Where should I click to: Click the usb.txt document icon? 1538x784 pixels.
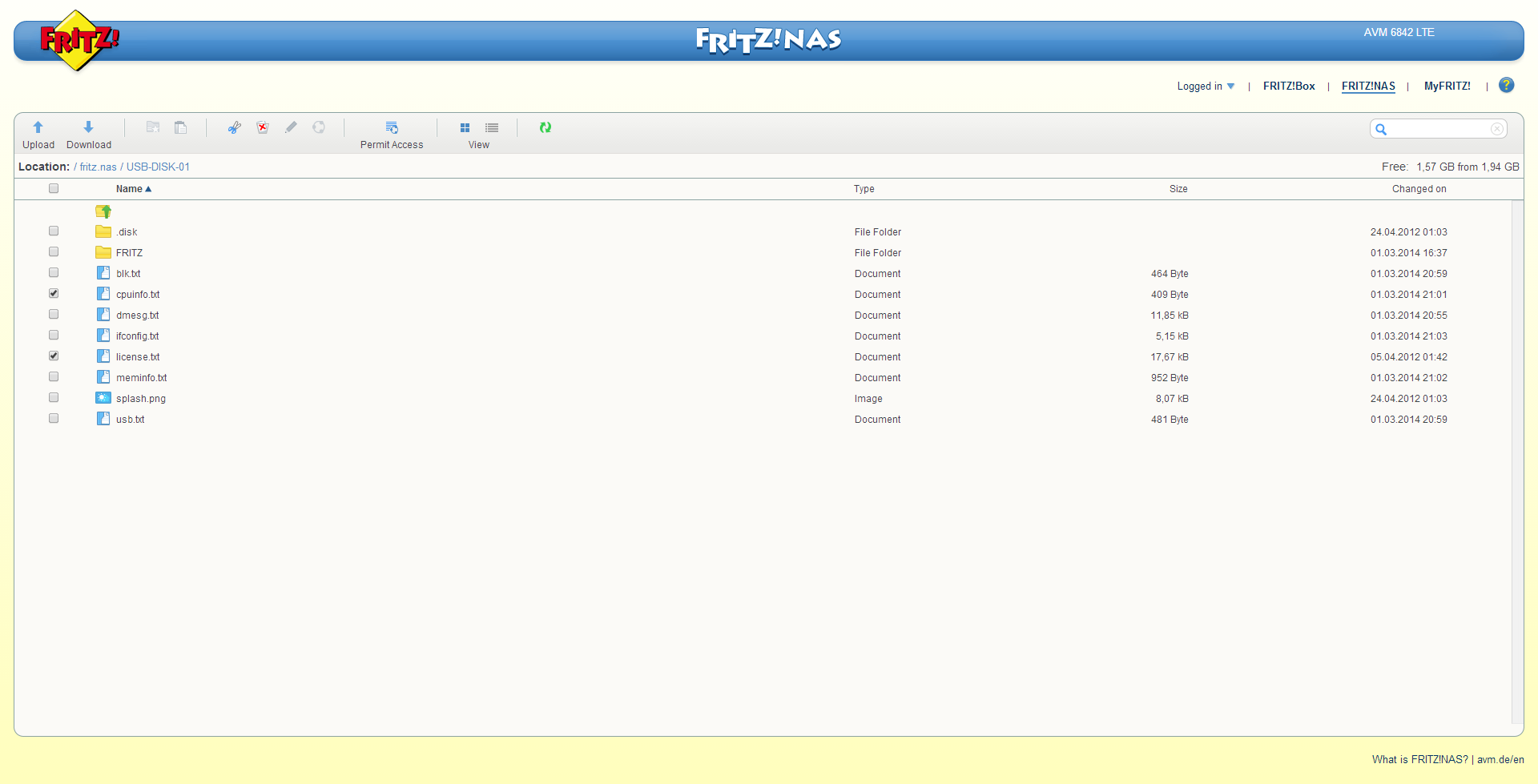coord(103,419)
